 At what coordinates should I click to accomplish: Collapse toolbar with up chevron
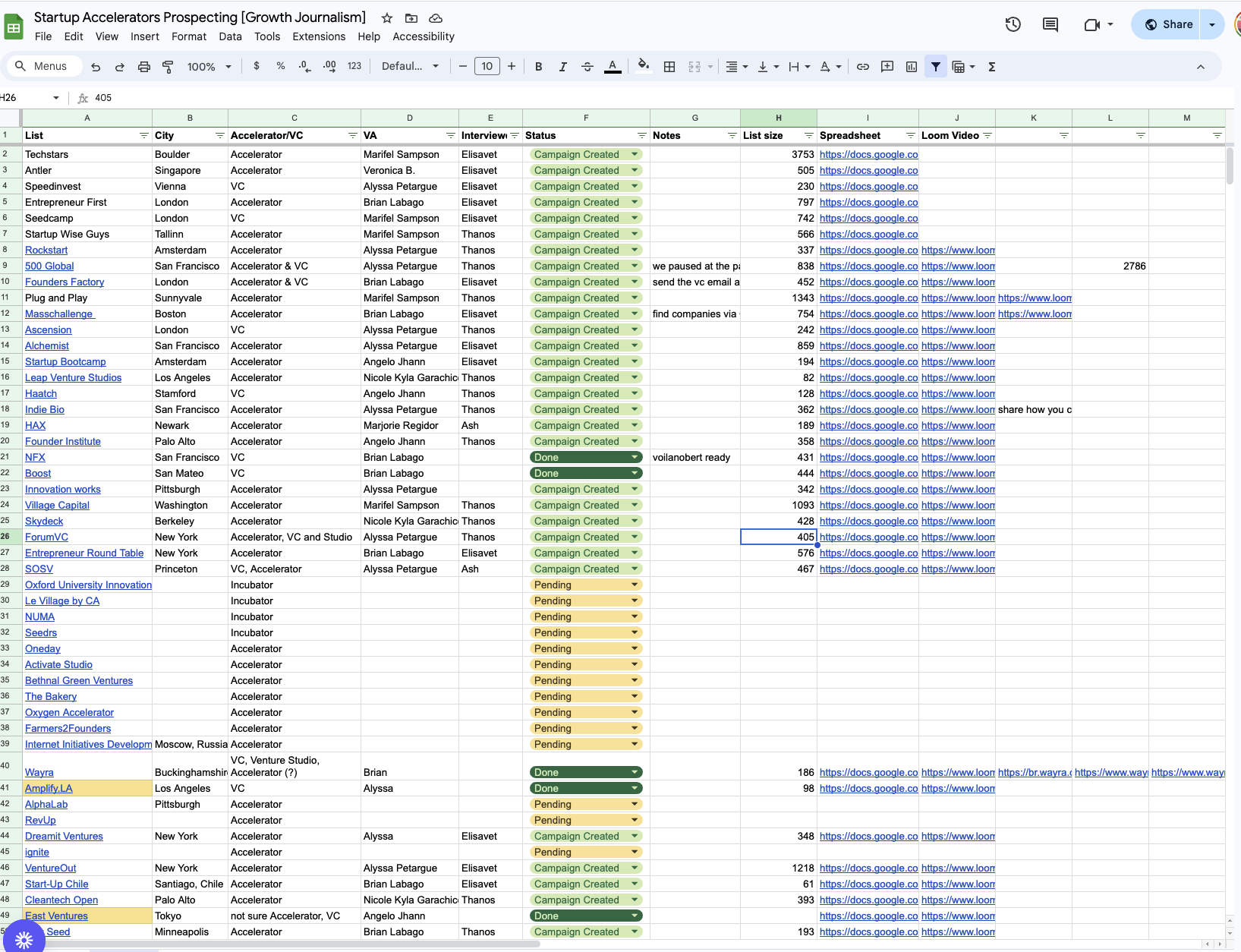click(1201, 67)
